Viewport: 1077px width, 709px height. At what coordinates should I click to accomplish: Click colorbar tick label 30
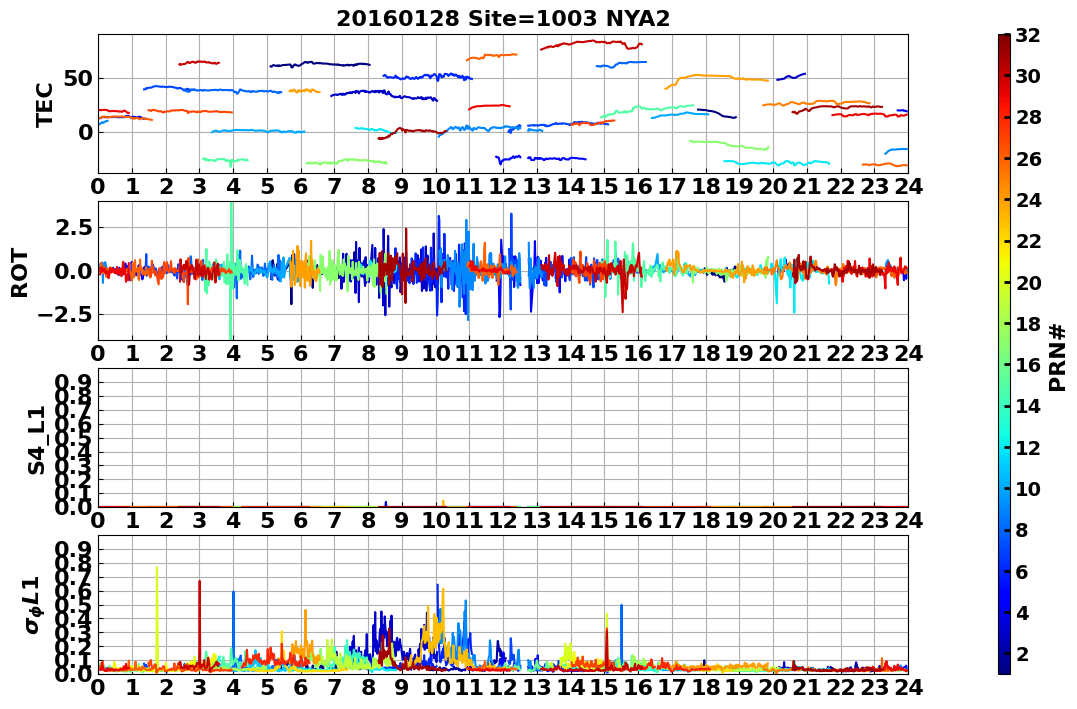click(1028, 76)
